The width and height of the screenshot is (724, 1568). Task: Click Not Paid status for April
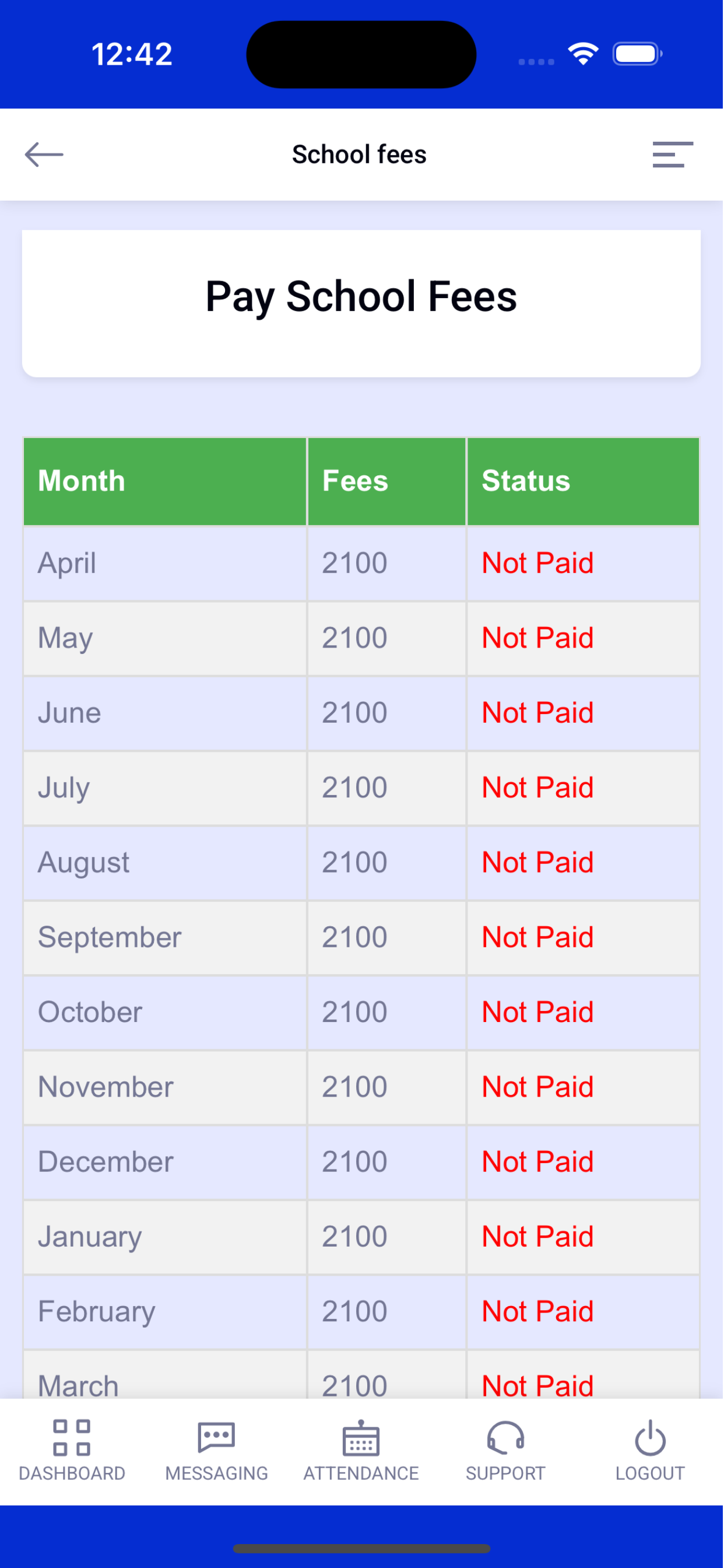[538, 563]
